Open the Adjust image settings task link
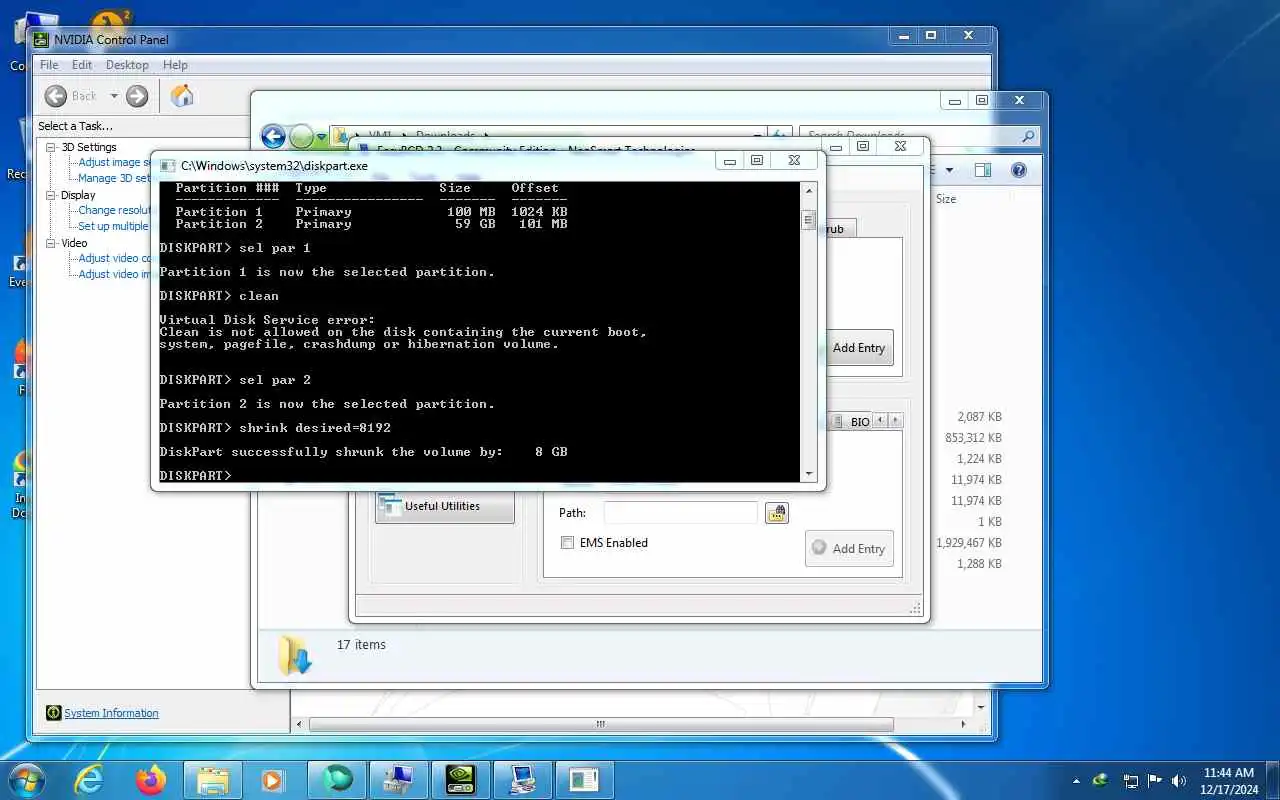The height and width of the screenshot is (800, 1280). click(114, 162)
